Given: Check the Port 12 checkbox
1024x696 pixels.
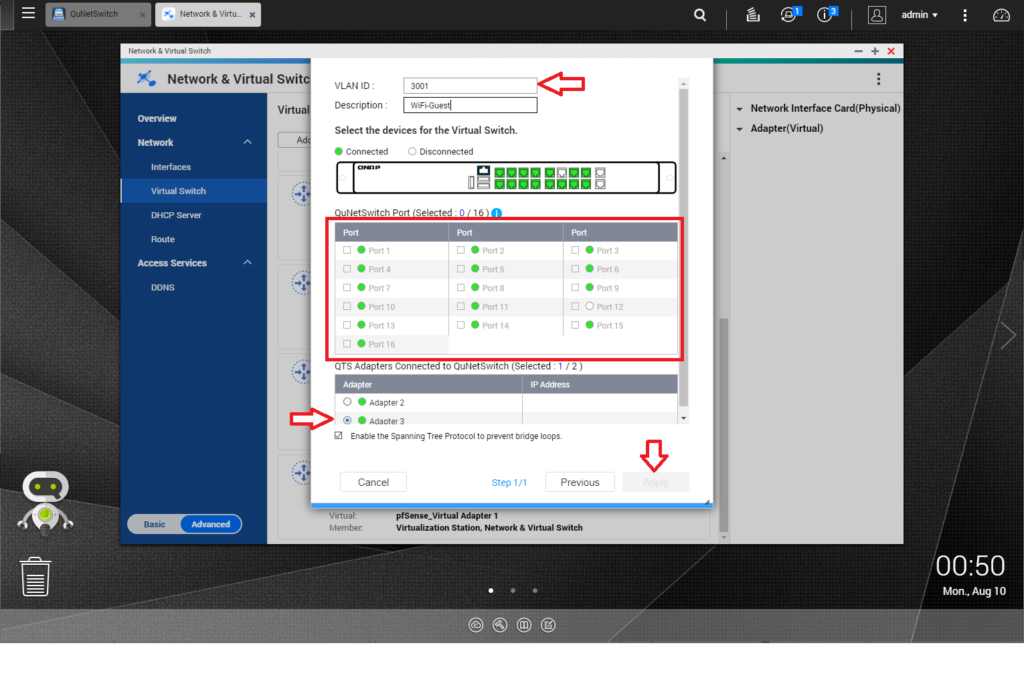Looking at the screenshot, I should tap(575, 306).
